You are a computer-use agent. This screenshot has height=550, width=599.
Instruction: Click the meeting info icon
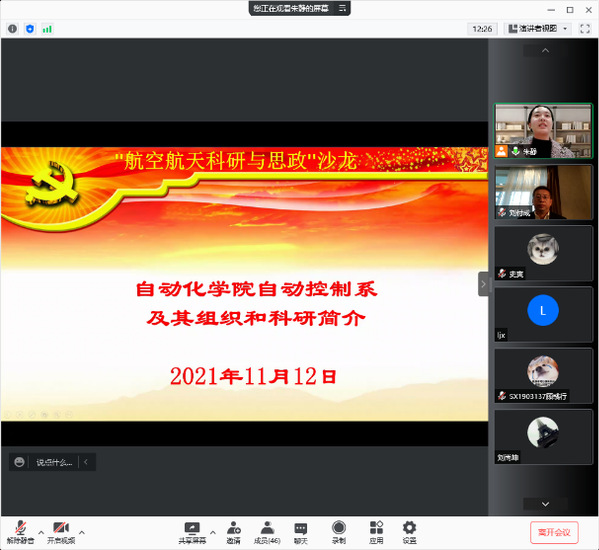(12, 29)
